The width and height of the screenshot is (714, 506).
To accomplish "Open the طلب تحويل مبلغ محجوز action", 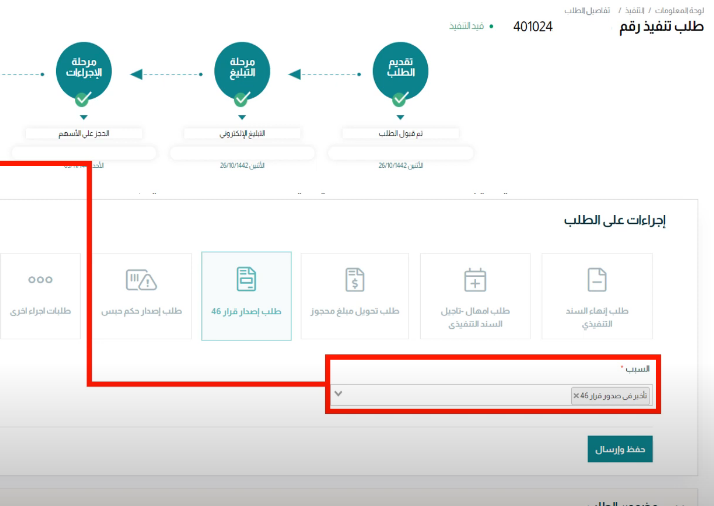I will (x=355, y=297).
